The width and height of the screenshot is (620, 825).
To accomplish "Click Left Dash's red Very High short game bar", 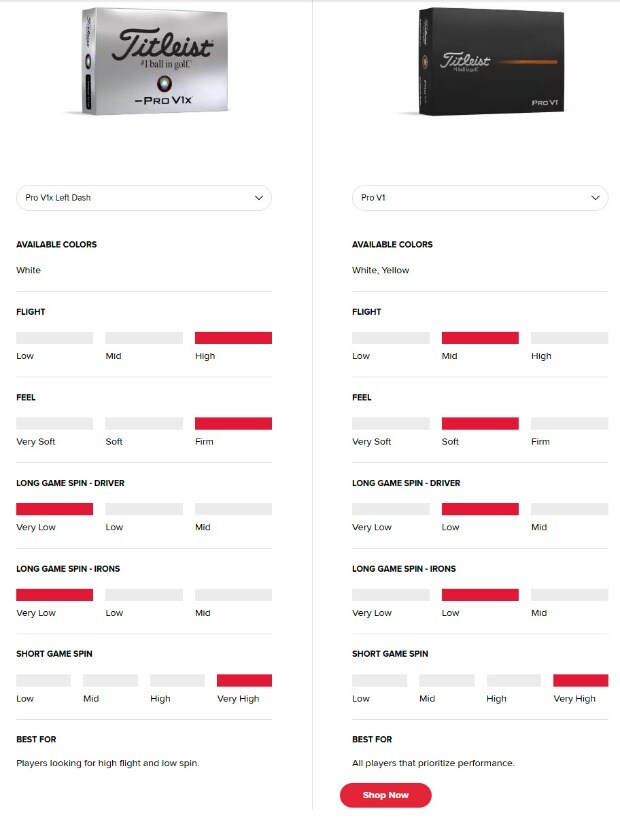I will [x=244, y=681].
